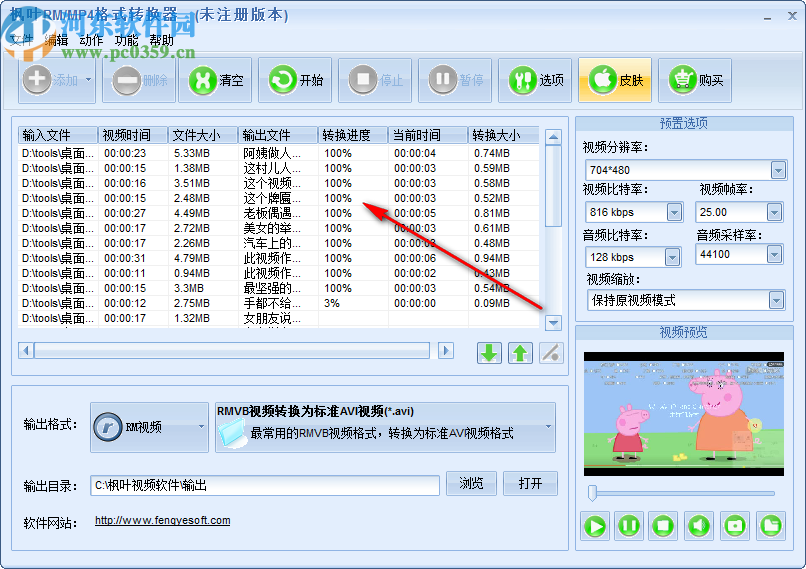The width and height of the screenshot is (806, 569).
Task: Start conversion with the 开始 button
Action: tap(295, 80)
